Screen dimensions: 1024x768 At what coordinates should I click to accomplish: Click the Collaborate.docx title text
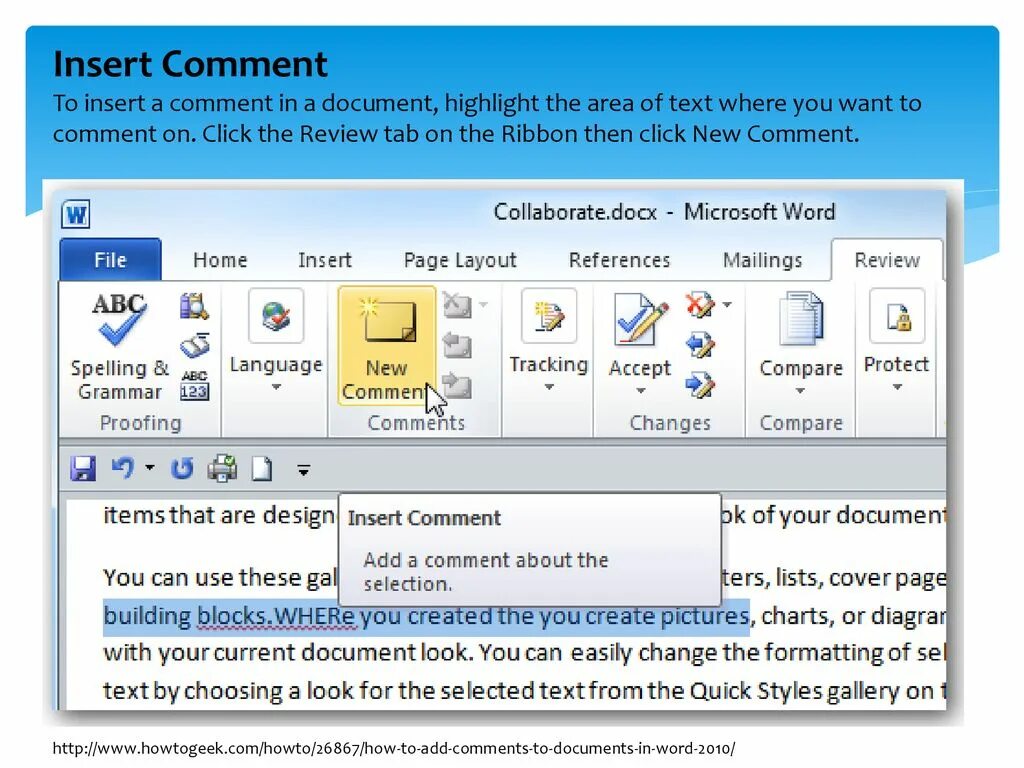575,212
